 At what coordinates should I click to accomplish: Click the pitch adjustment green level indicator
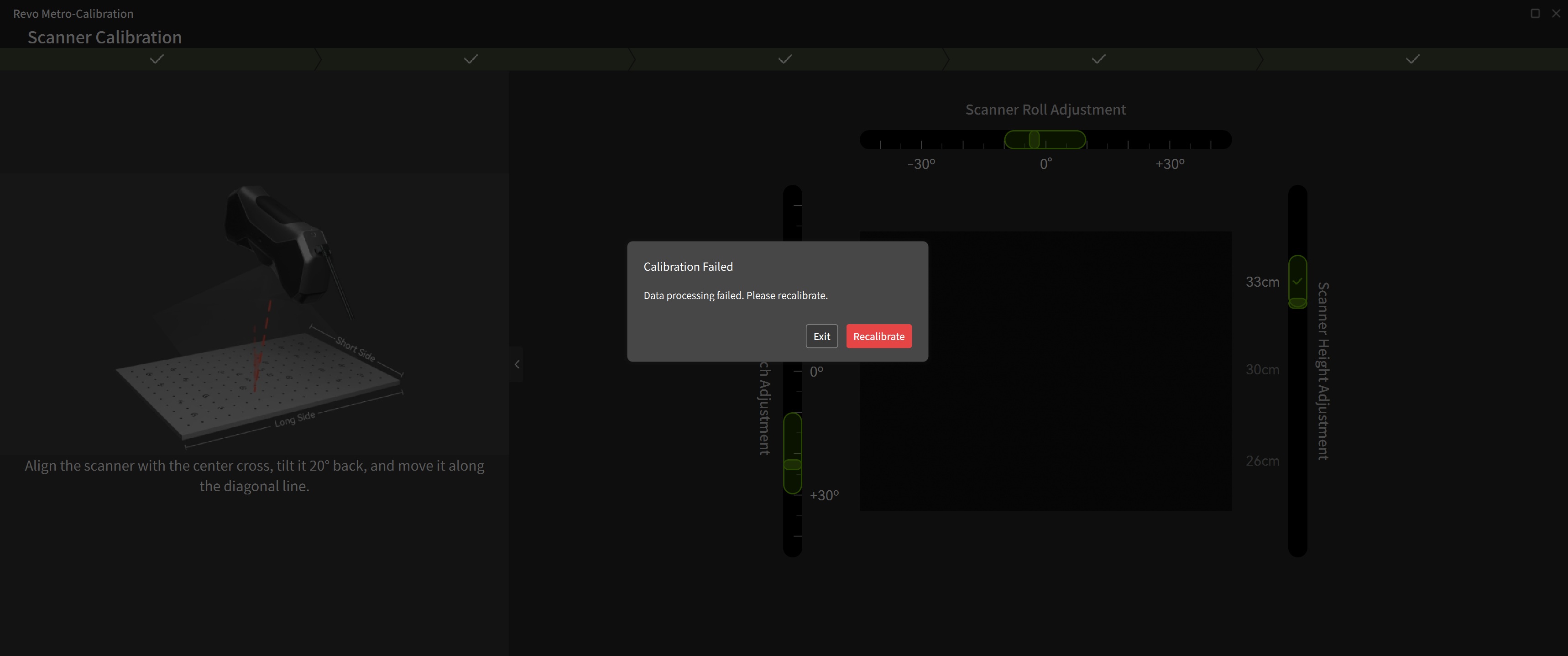[792, 453]
